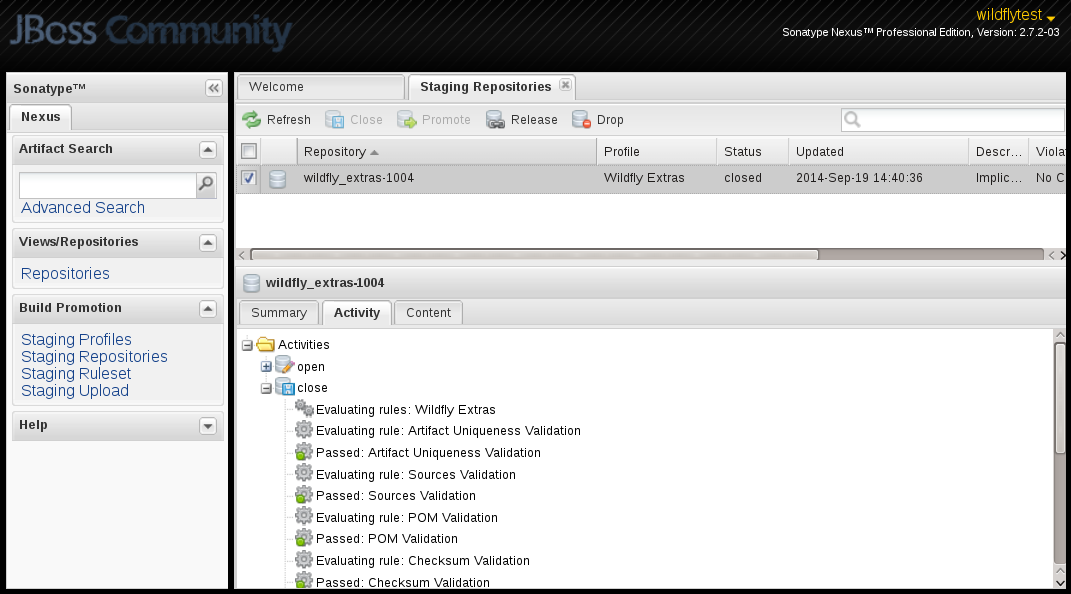The height and width of the screenshot is (594, 1071).
Task: Click the Profile column header
Action: pyautogui.click(x=656, y=152)
